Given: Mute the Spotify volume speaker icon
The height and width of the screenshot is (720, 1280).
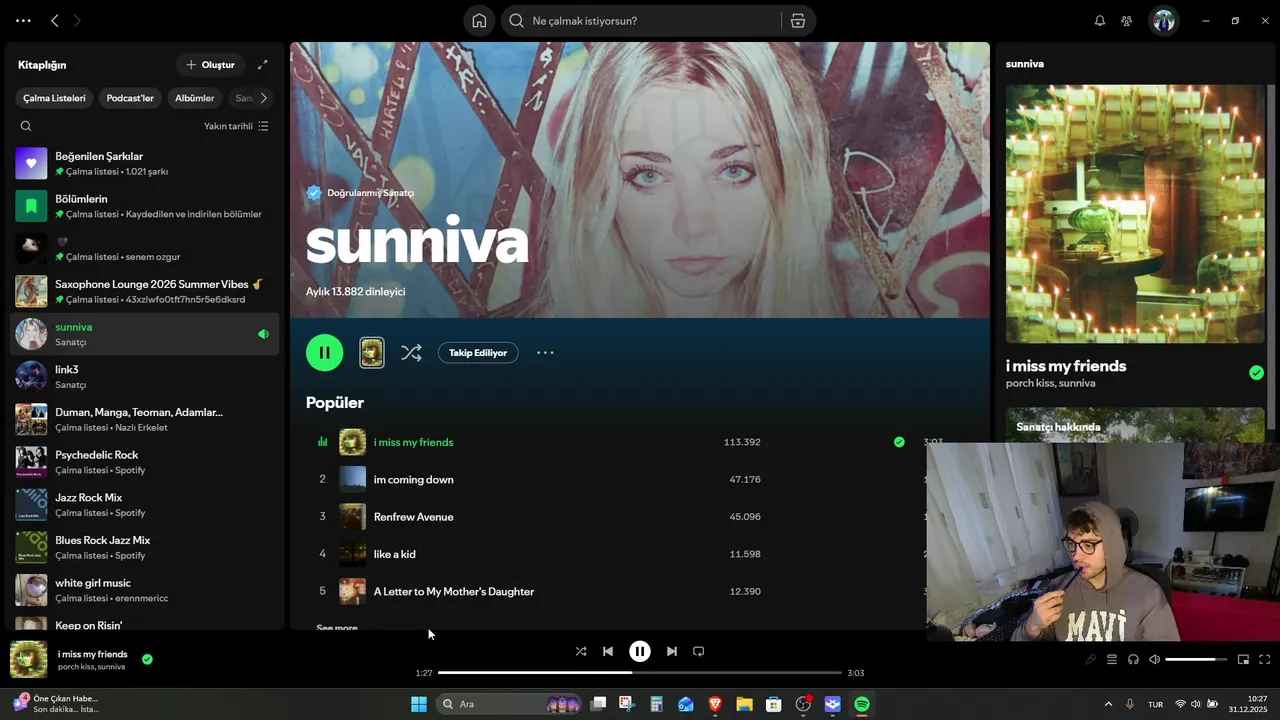Looking at the screenshot, I should coord(1155,659).
